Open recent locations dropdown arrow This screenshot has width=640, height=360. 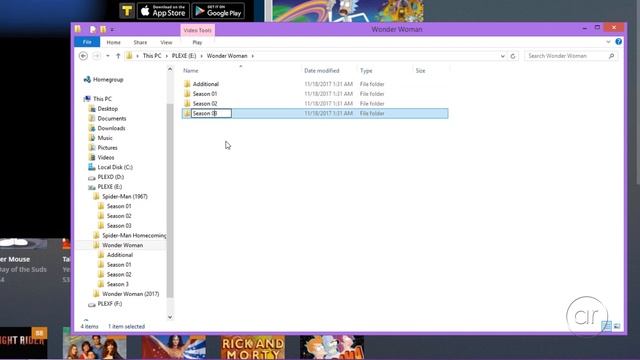click(108, 56)
